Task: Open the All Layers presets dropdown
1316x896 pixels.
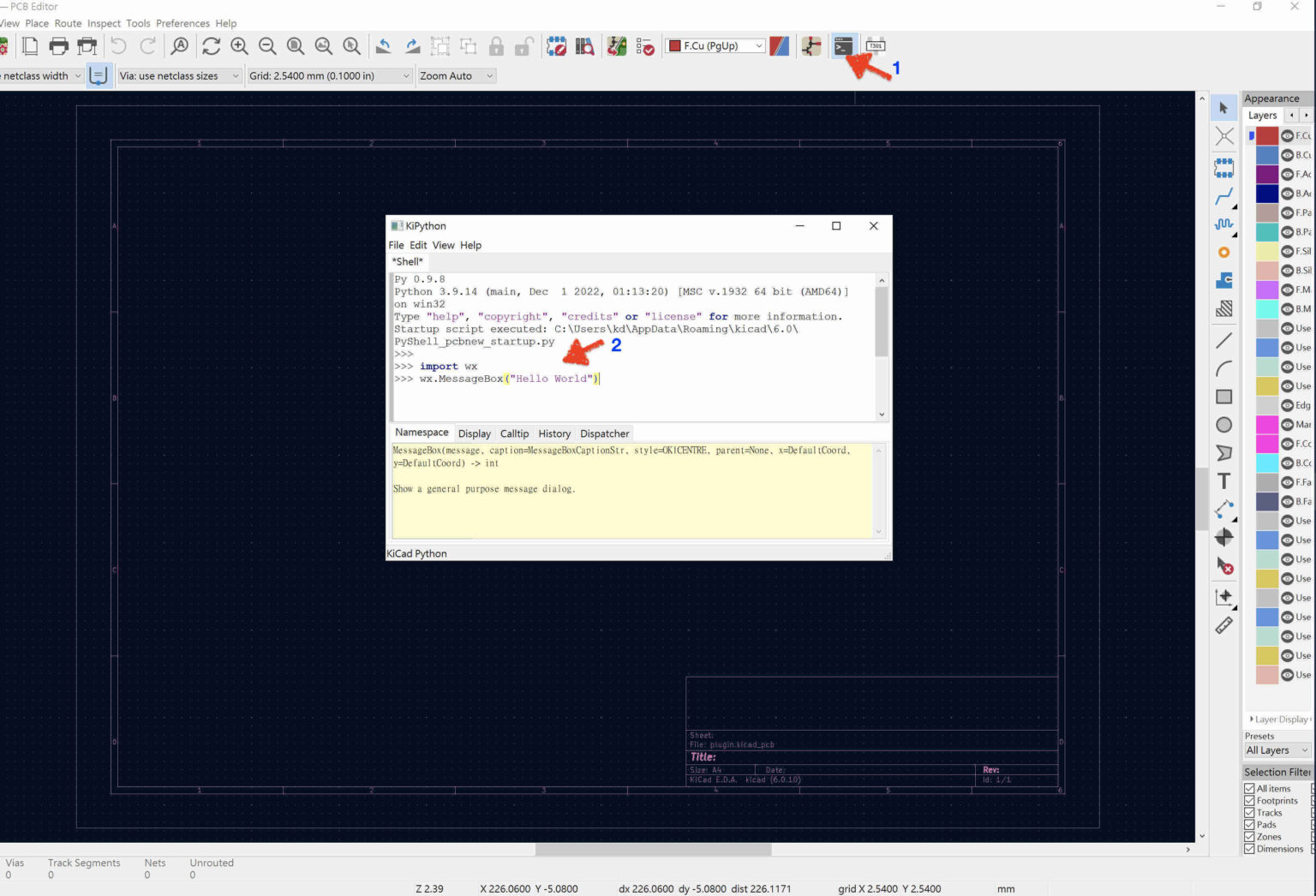Action: (x=1277, y=750)
